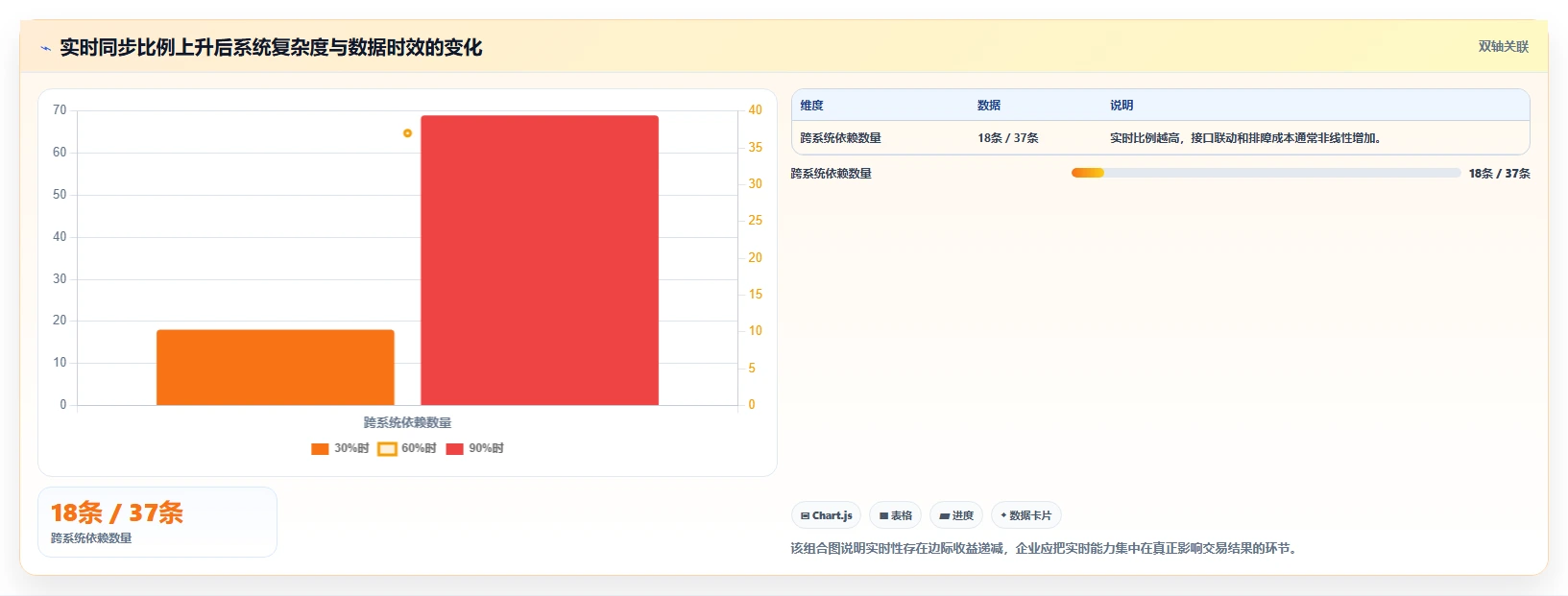Click the 跨系统依赖数量 progress bar
Screen dimensions: 1568x596
(1266, 173)
